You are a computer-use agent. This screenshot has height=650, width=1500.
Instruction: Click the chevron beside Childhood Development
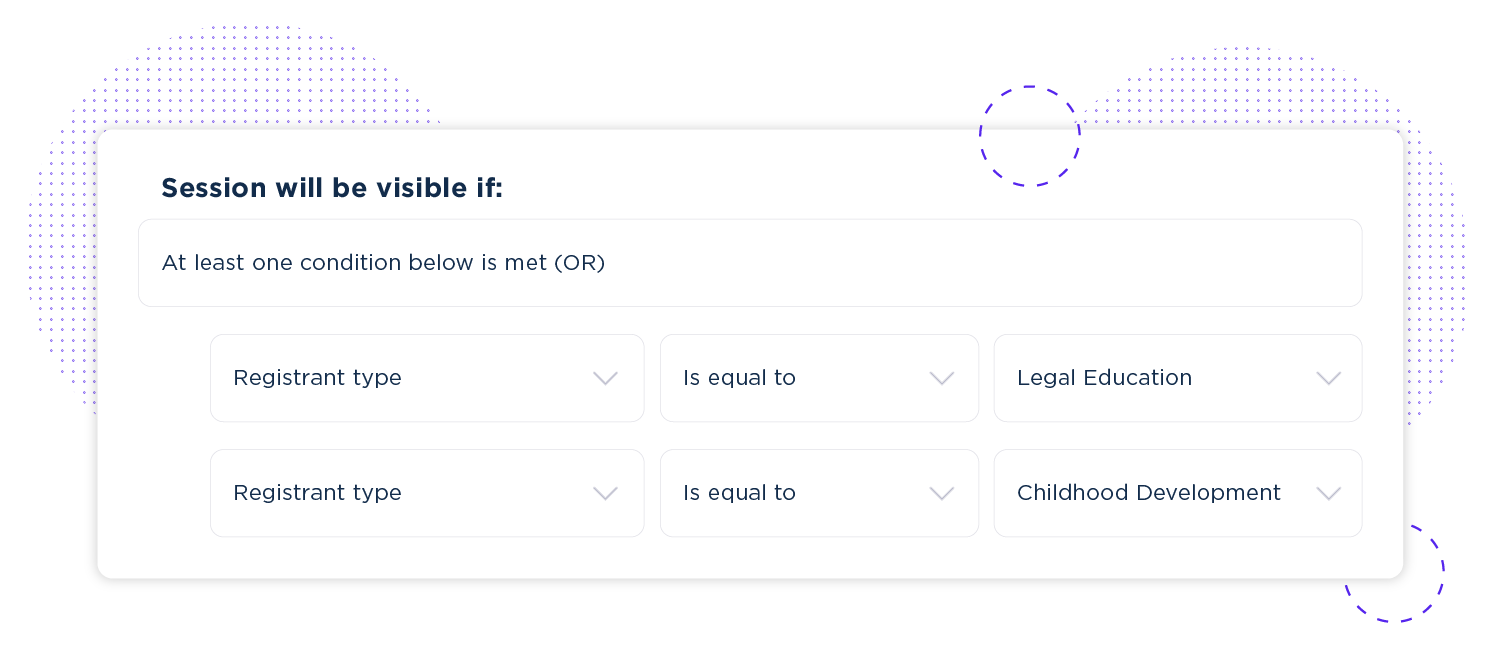[1329, 493]
